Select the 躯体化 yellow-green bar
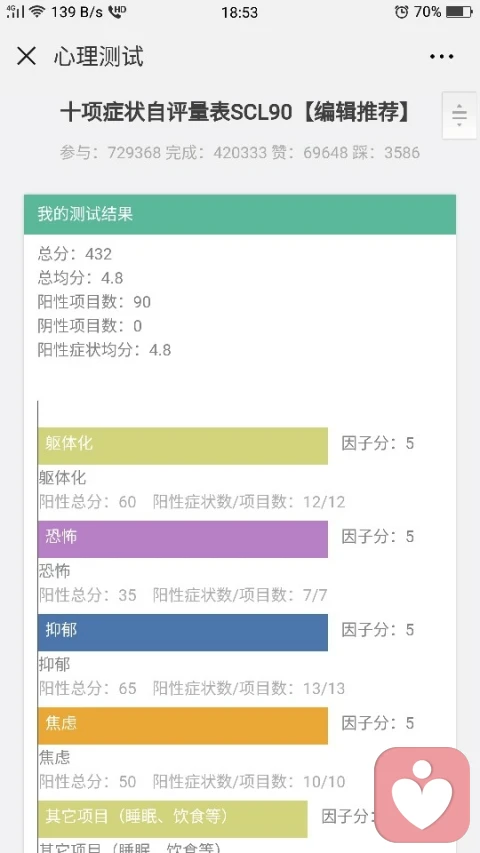The image size is (480, 853). click(x=183, y=446)
